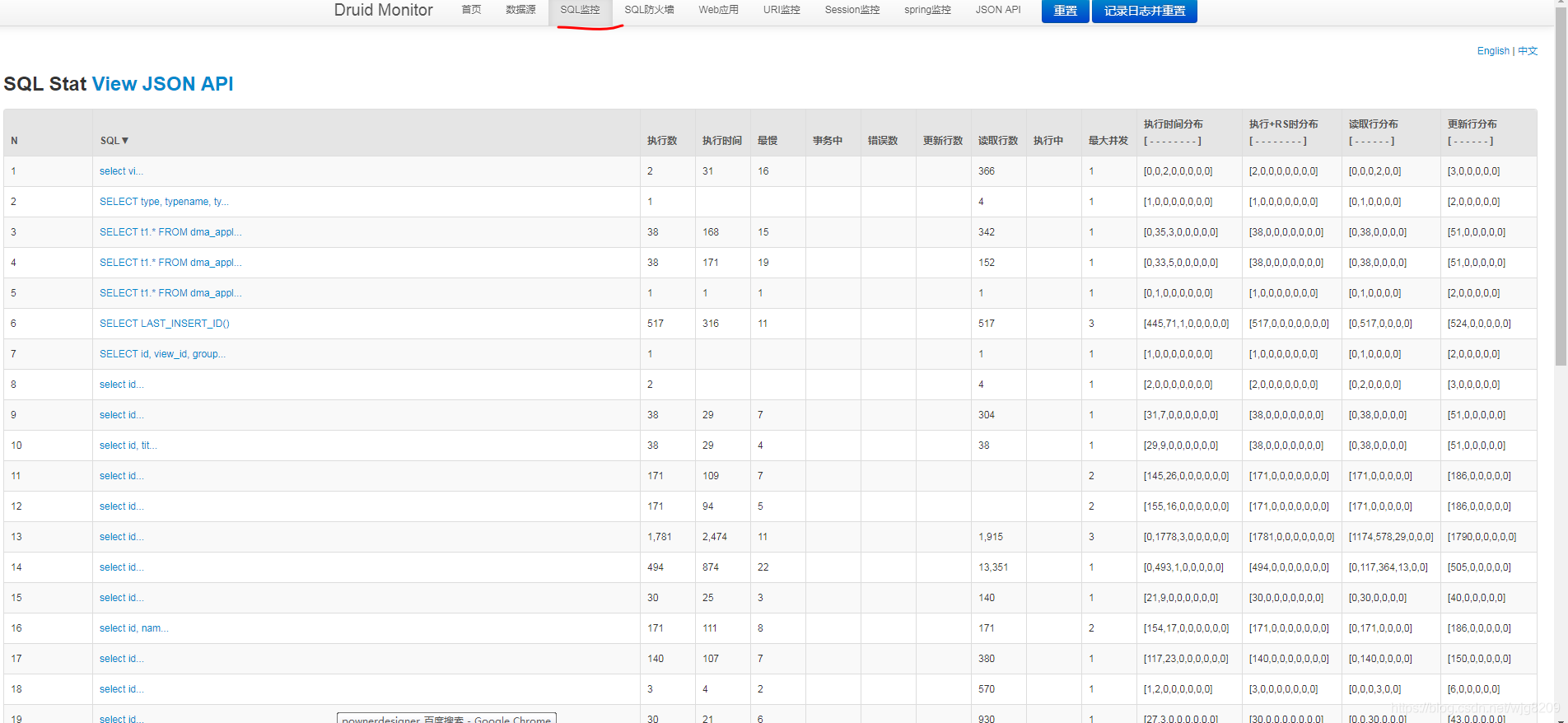
Task: Open the 数据源 nav tab
Action: click(x=520, y=10)
